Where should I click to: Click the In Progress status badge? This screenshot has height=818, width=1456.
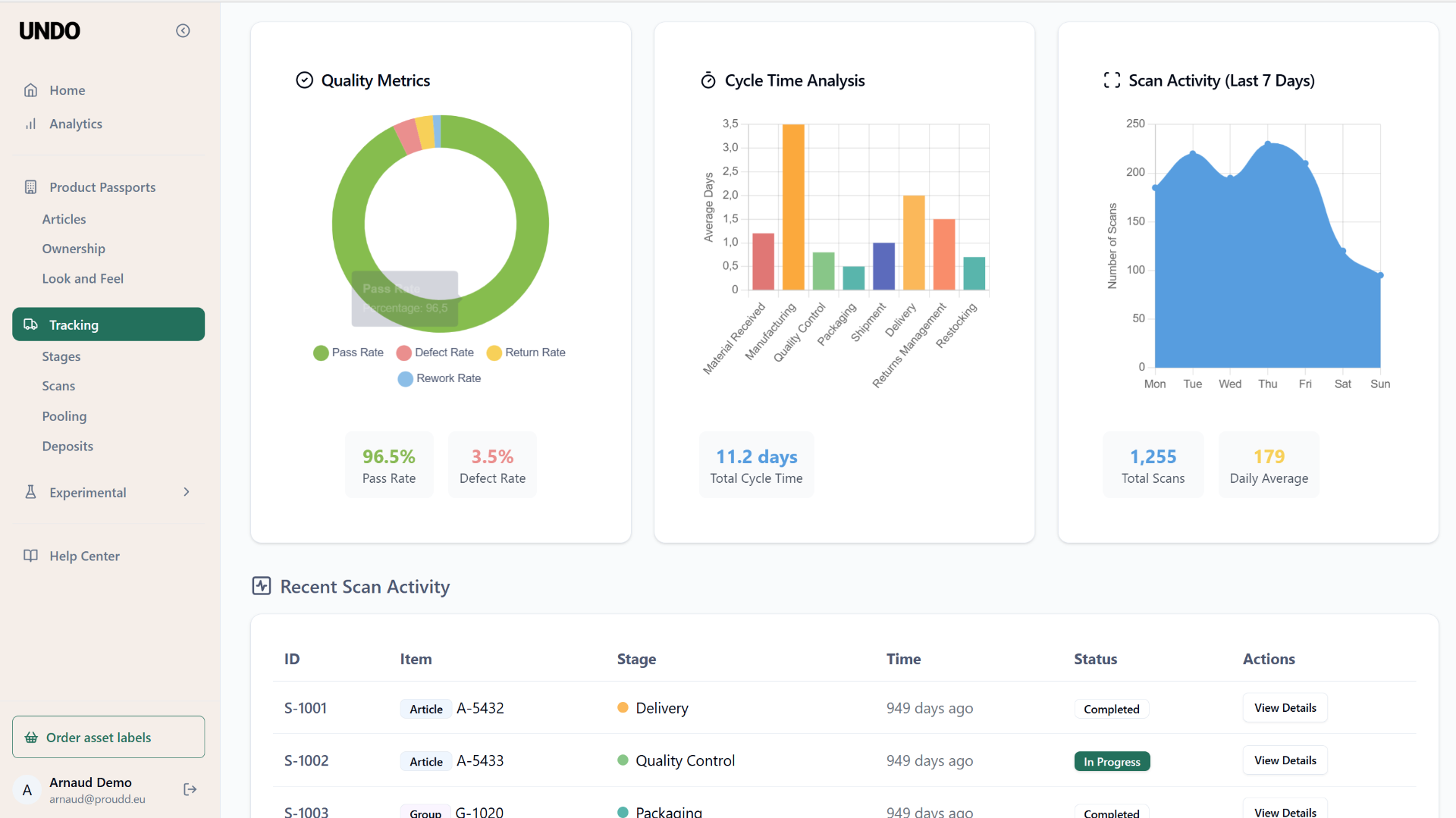1112,761
